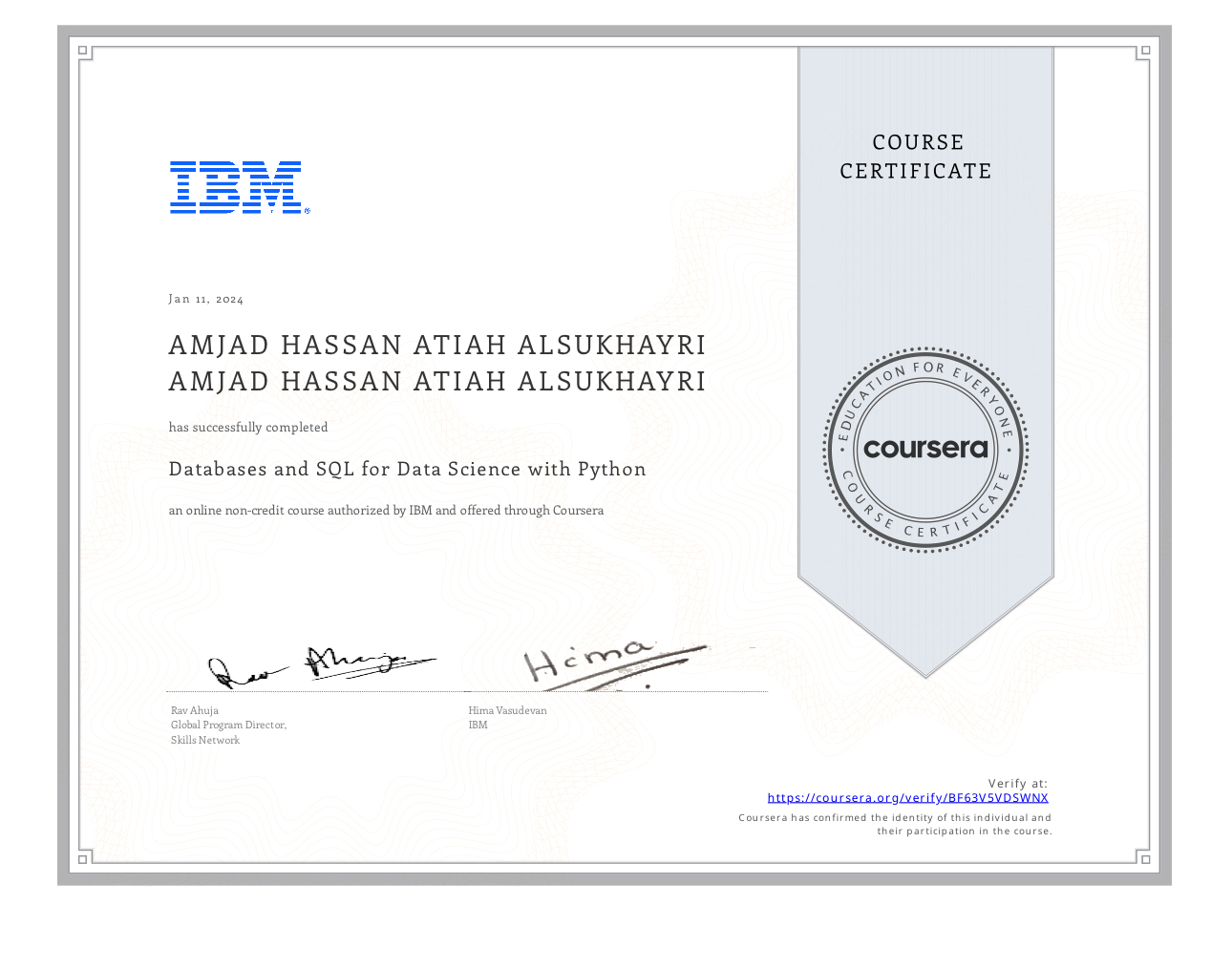Click the bottom-left corner ornament square

pos(83,859)
